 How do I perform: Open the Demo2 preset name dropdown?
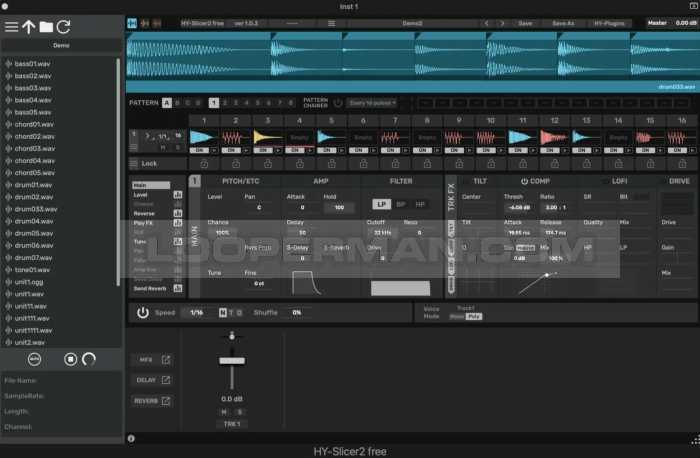[412, 22]
